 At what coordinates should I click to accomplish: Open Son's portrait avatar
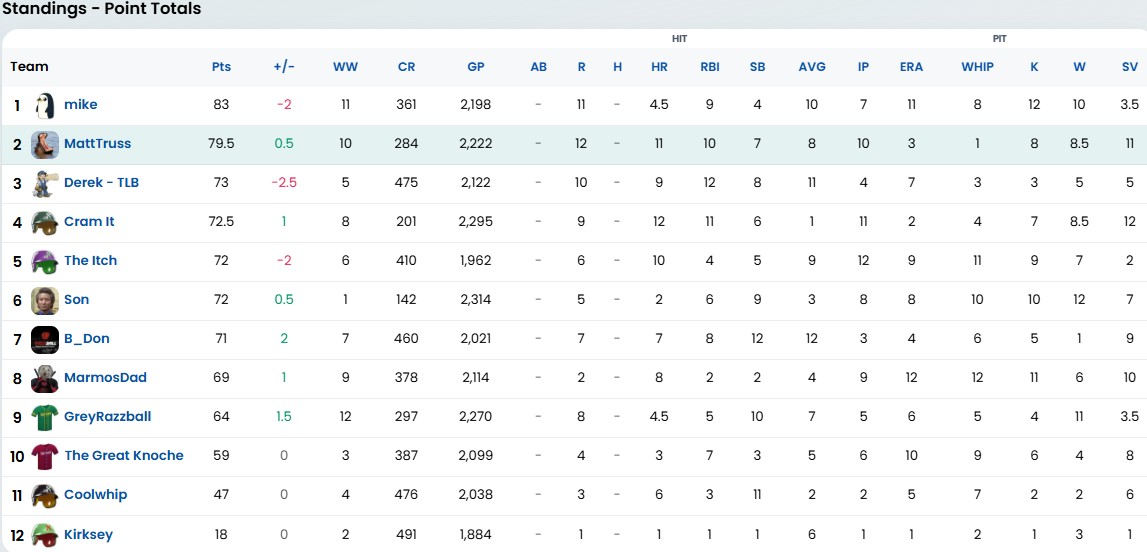pyautogui.click(x=45, y=300)
